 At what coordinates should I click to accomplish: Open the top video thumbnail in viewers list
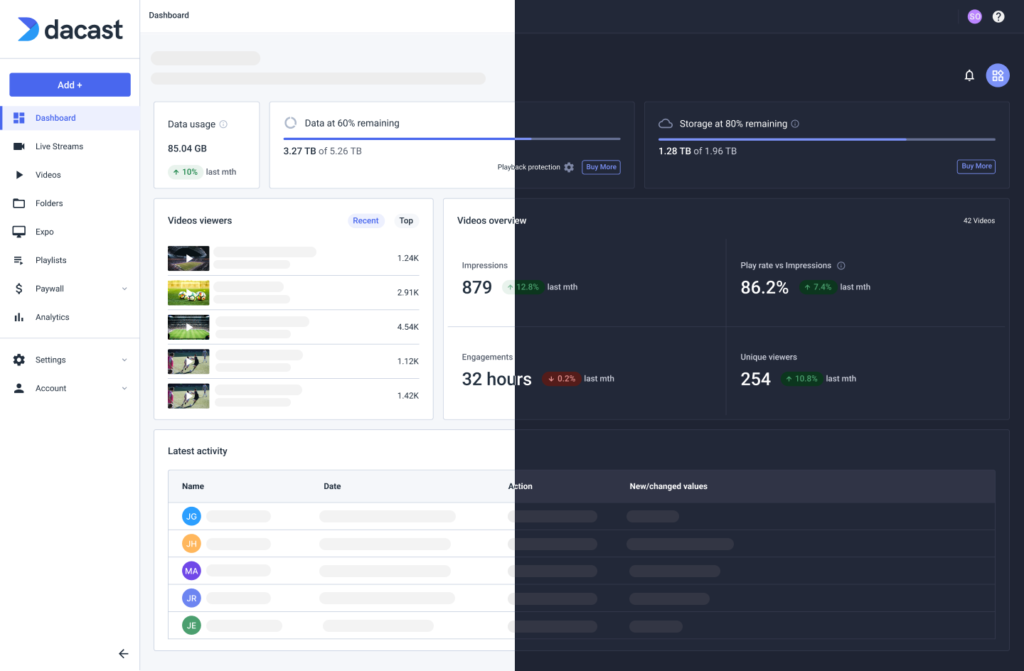tap(188, 258)
